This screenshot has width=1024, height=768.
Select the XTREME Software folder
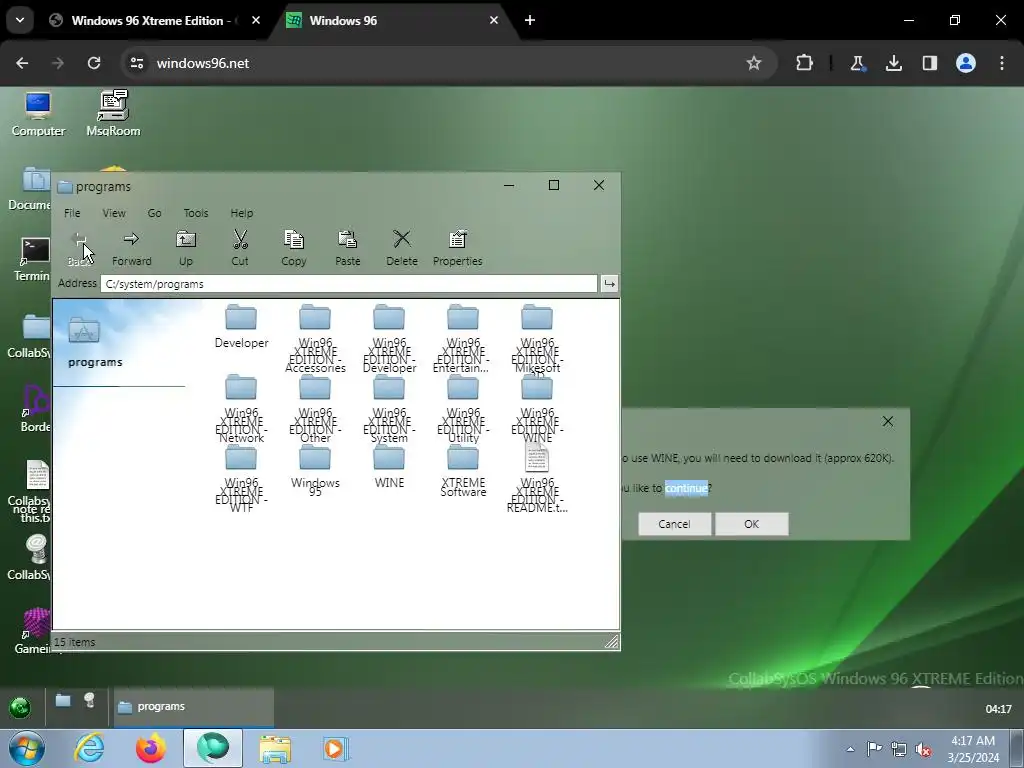pyautogui.click(x=463, y=471)
